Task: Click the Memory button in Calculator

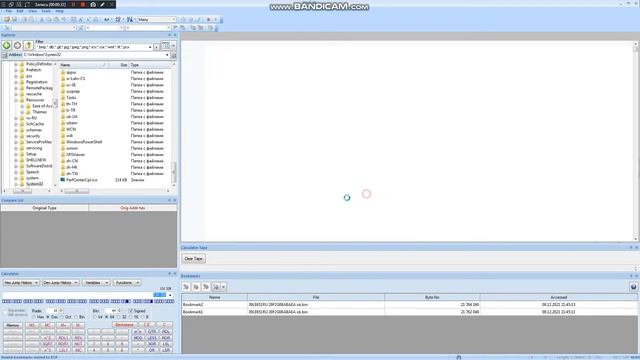Action: click(13, 325)
